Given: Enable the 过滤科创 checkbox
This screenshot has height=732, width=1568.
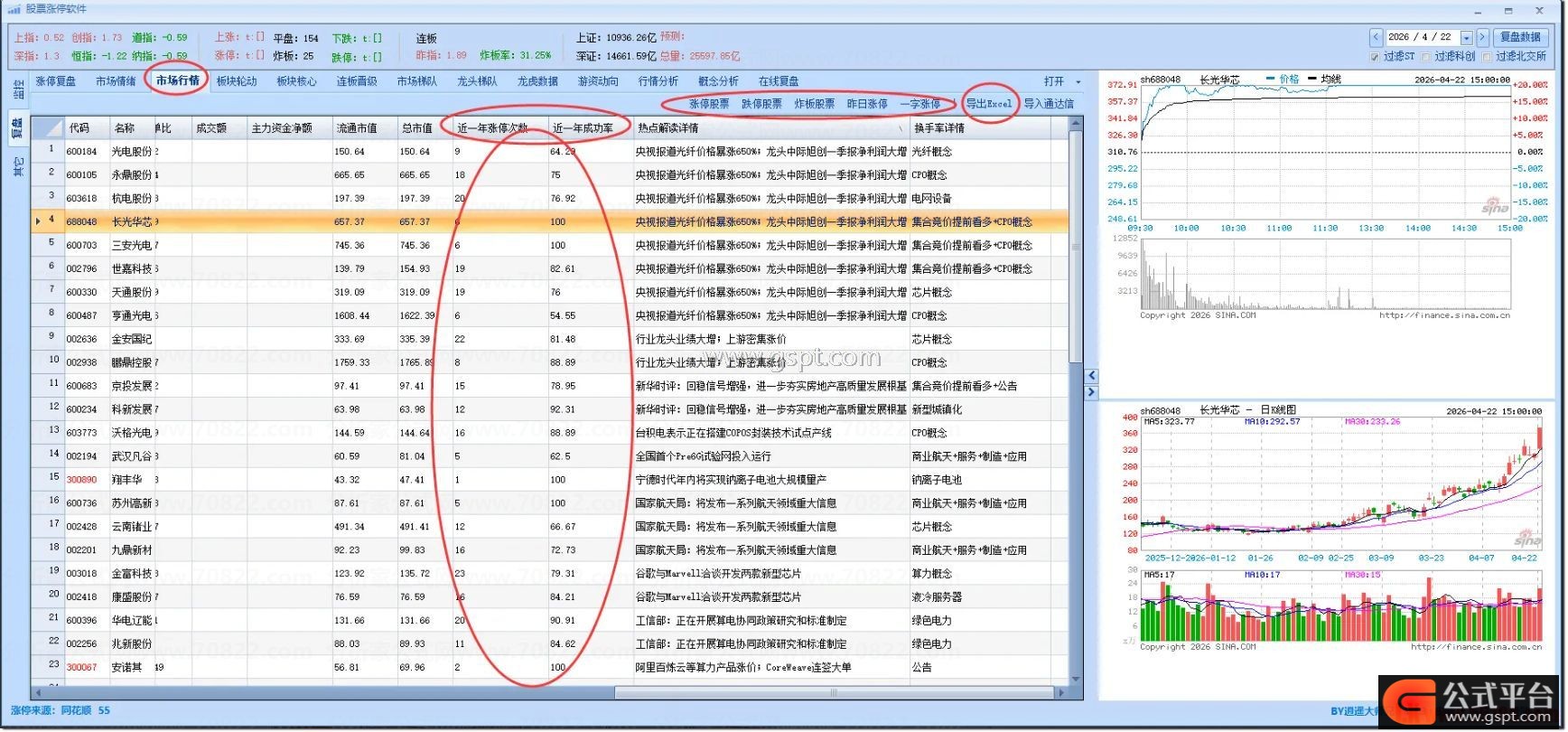Looking at the screenshot, I should click(x=1426, y=57).
